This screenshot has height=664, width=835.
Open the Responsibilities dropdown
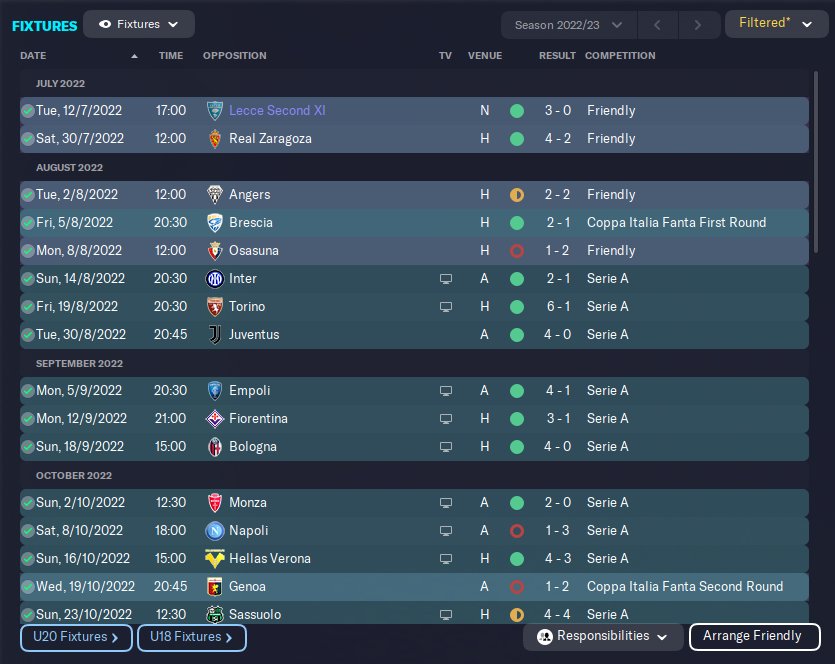point(603,636)
